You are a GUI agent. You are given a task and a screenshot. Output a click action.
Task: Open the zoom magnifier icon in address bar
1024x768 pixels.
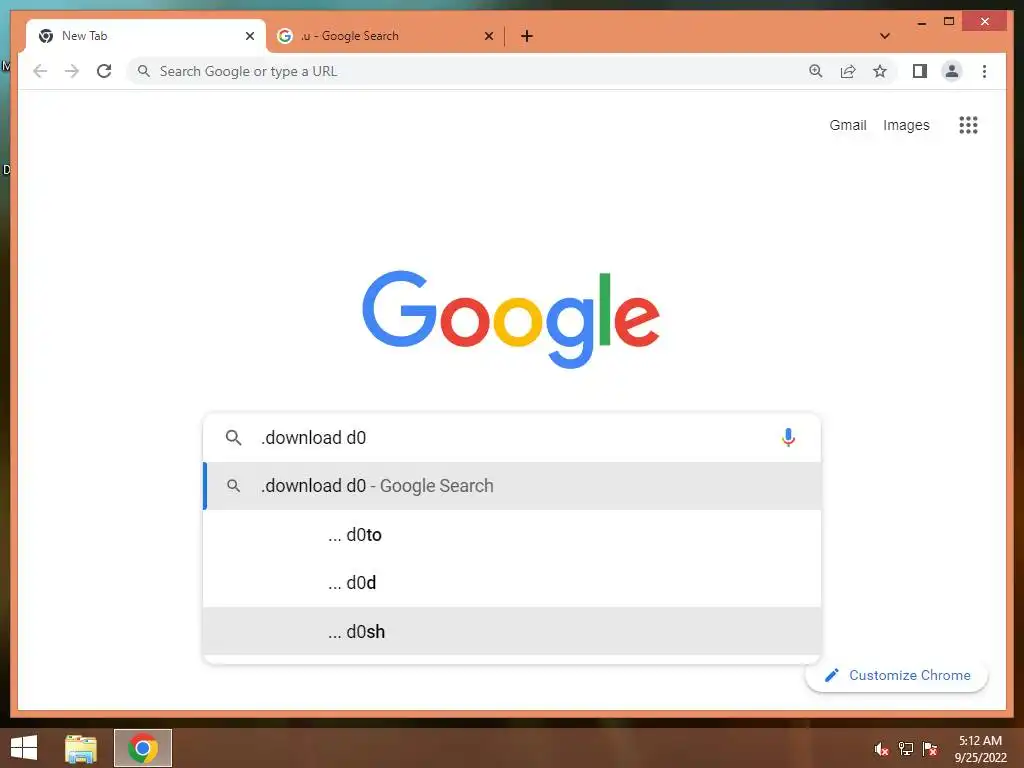point(816,71)
